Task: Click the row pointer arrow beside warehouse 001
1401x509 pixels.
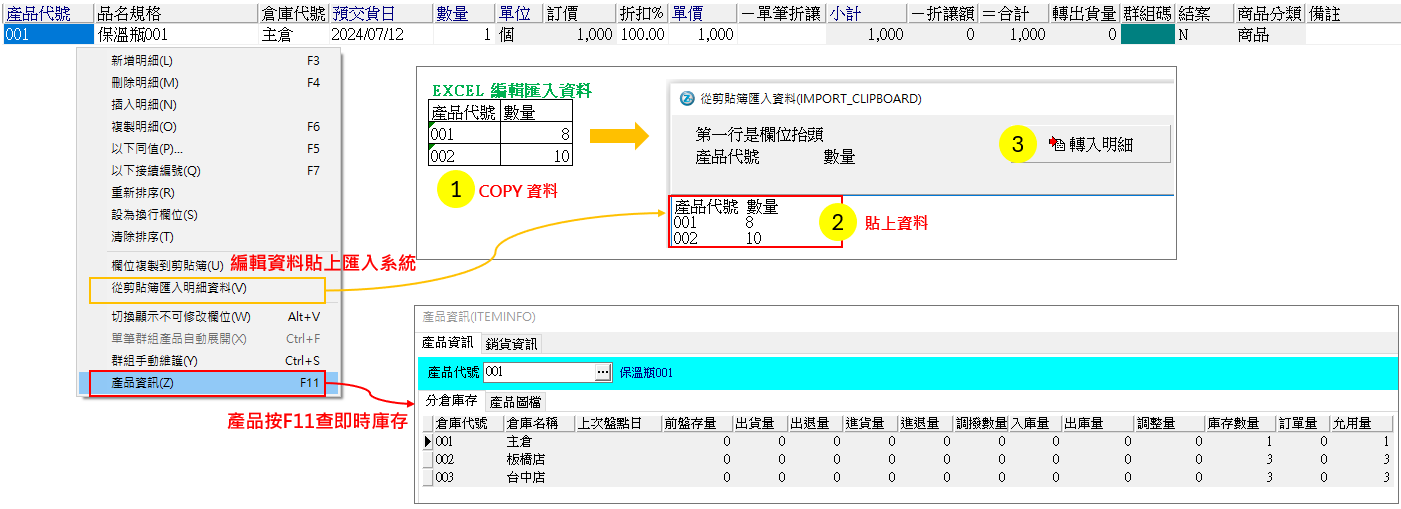Action: [428, 441]
